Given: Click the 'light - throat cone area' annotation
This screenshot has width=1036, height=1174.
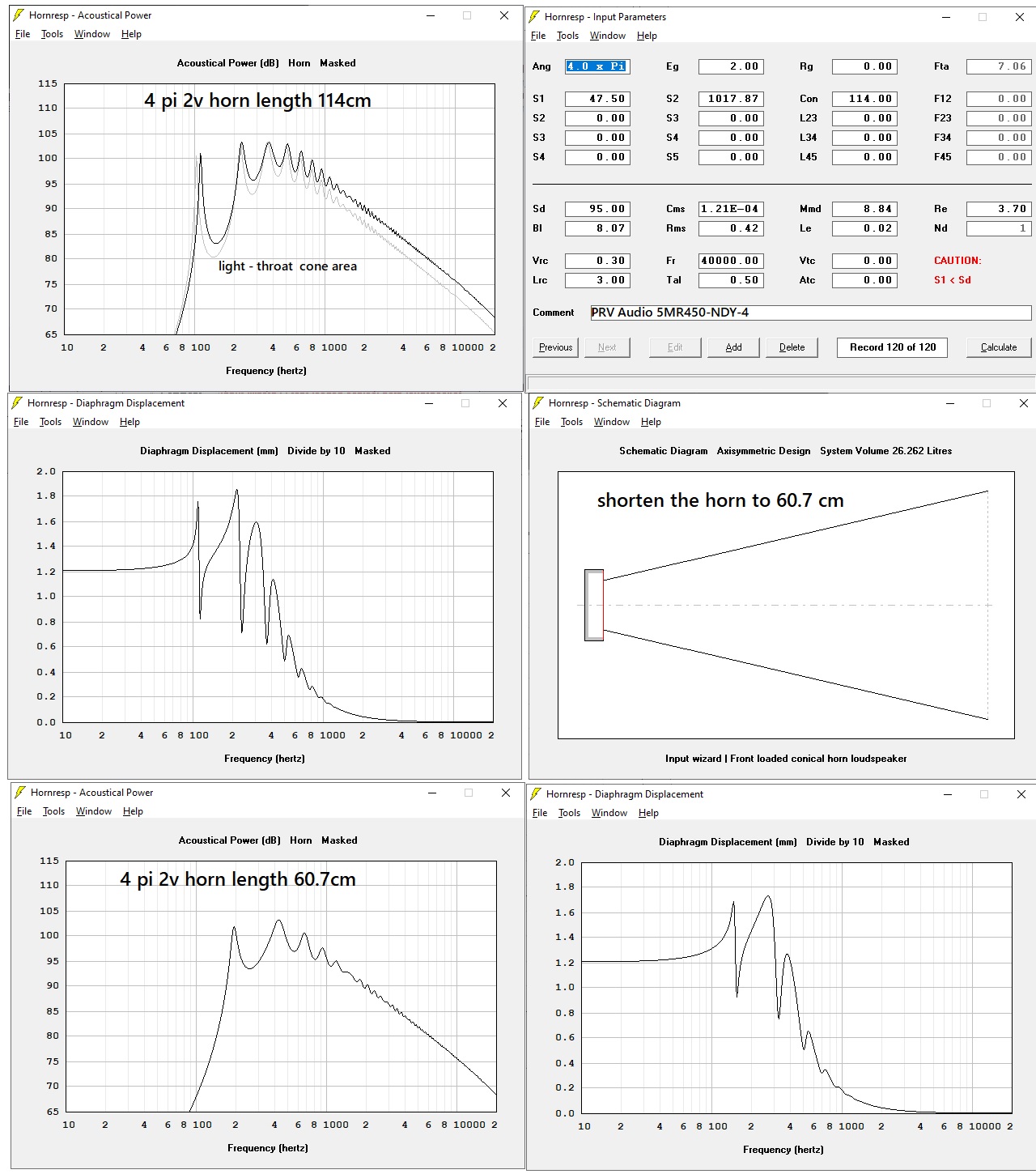Looking at the screenshot, I should click(x=287, y=266).
